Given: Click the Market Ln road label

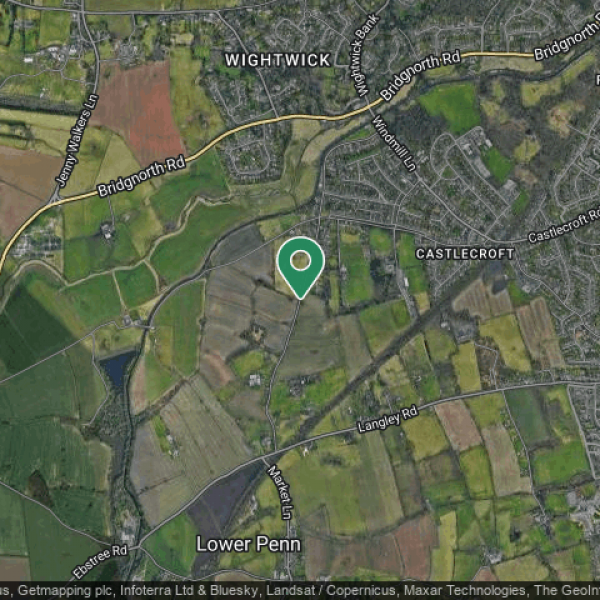Looking at the screenshot, I should point(280,492).
